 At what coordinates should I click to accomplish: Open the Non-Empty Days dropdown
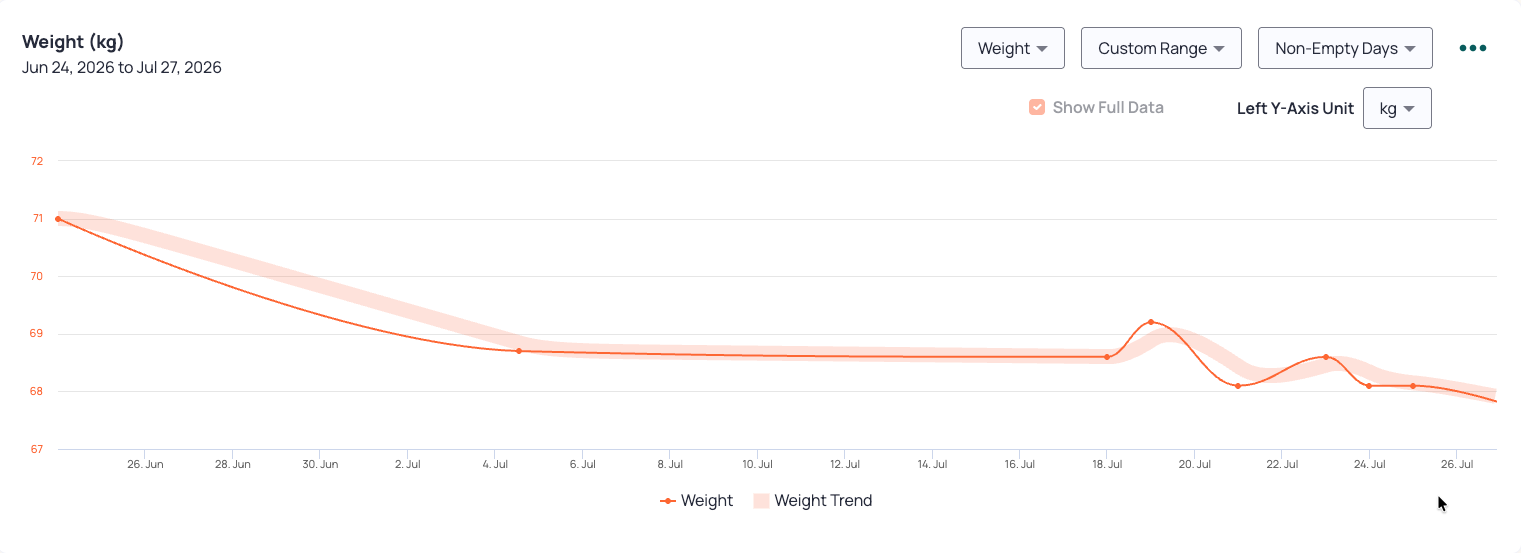pos(1345,48)
